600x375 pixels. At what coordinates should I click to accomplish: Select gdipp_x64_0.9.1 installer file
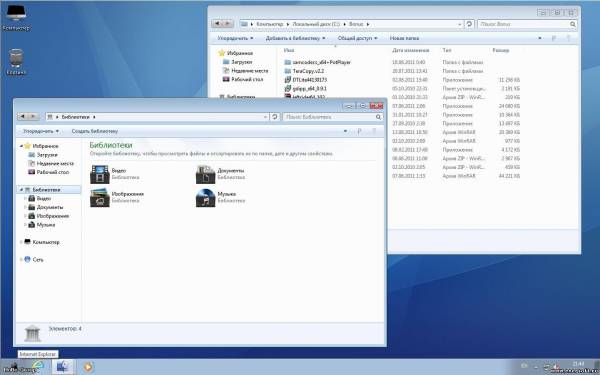[x=305, y=88]
